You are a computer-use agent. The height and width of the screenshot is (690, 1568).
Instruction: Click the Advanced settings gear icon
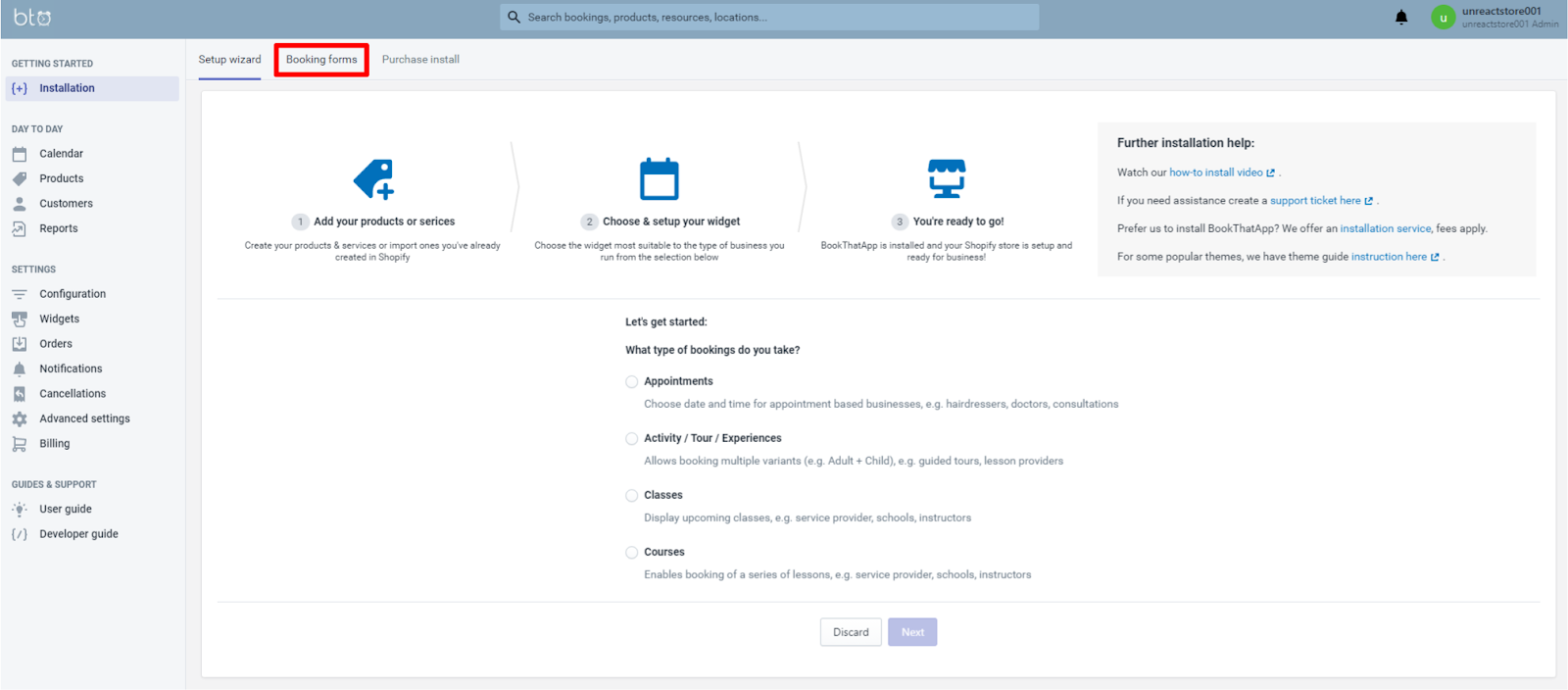pos(20,419)
